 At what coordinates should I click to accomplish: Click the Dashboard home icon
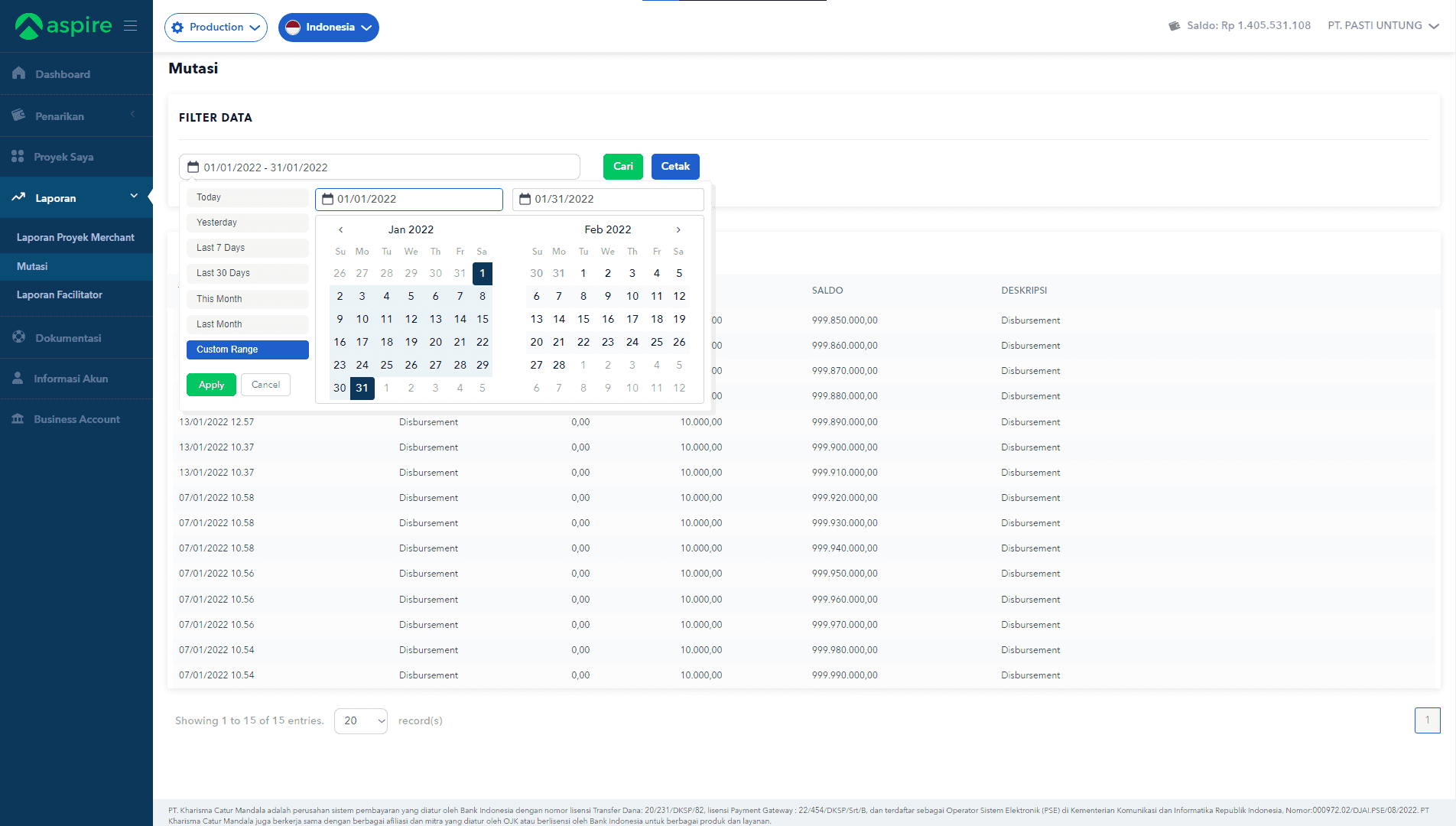[x=19, y=73]
